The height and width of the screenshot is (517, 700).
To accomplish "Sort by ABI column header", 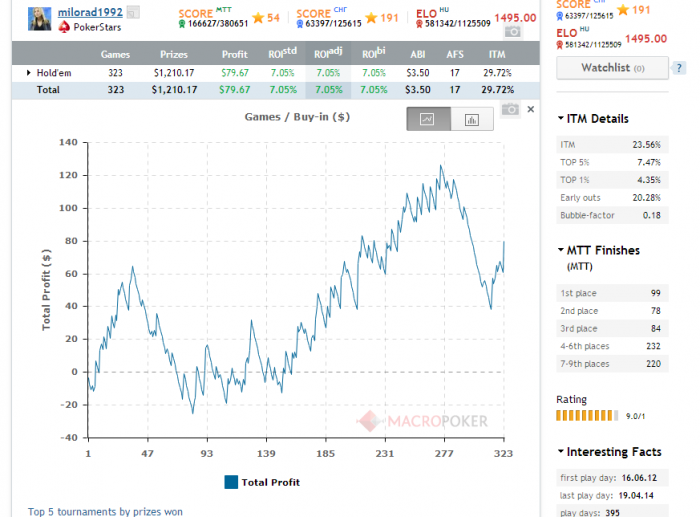I will click(x=418, y=54).
